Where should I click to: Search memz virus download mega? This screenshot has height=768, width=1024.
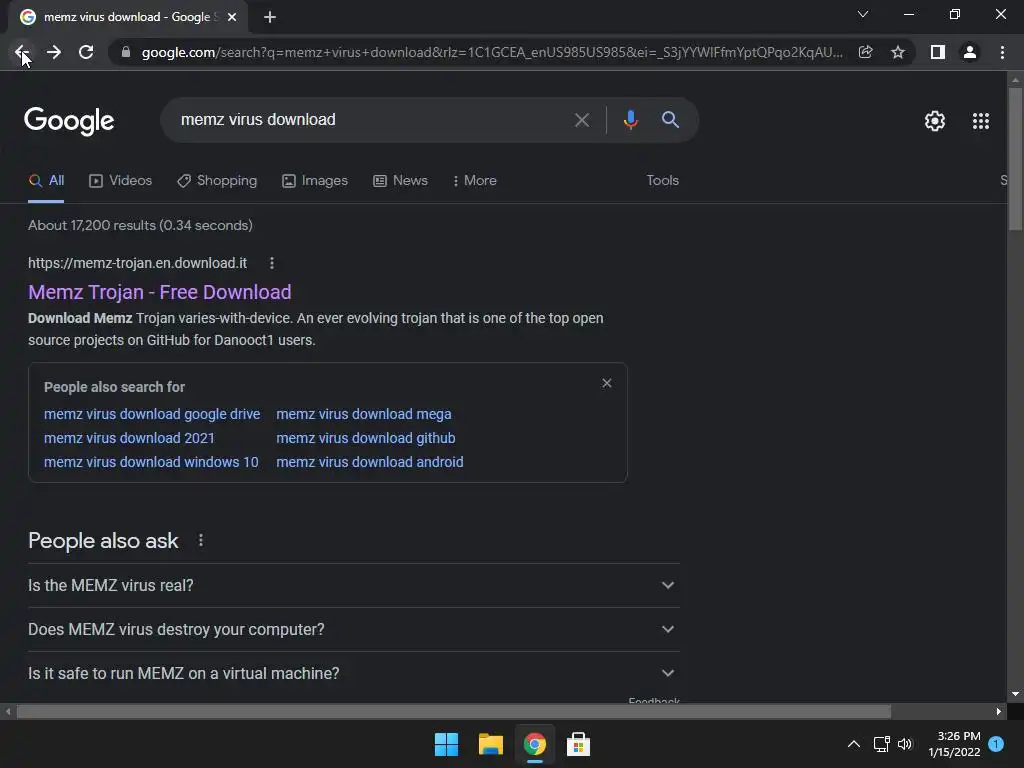363,414
